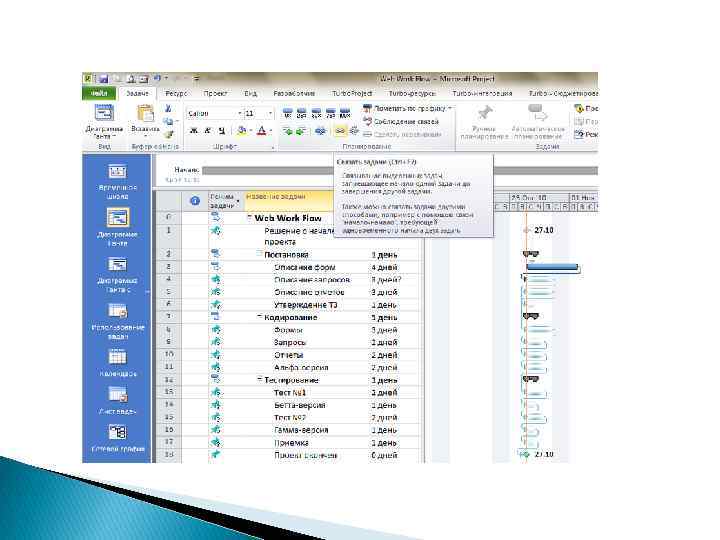Mark the task 25% complete
The image size is (720, 540).
tap(302, 113)
